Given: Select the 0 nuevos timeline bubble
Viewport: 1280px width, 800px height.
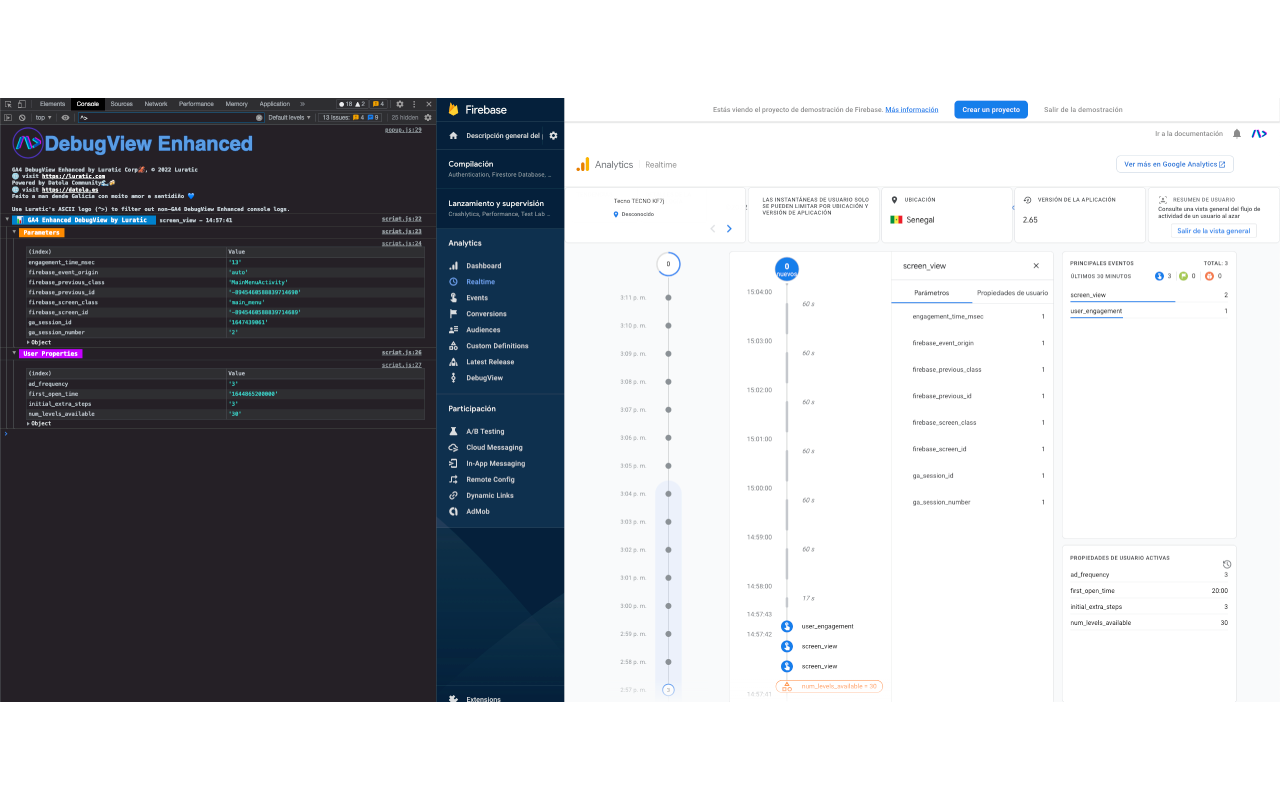Looking at the screenshot, I should point(787,269).
